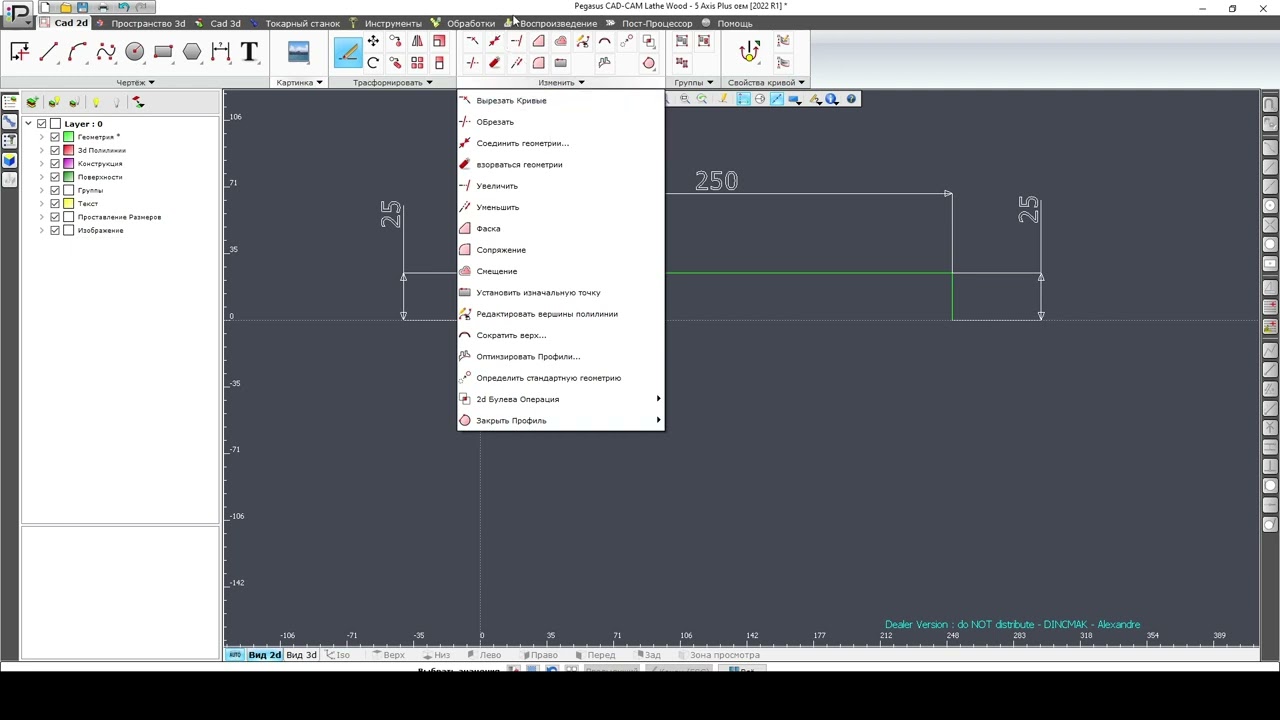
Task: Click the offset cloud icon in ribbon
Action: [x=560, y=41]
